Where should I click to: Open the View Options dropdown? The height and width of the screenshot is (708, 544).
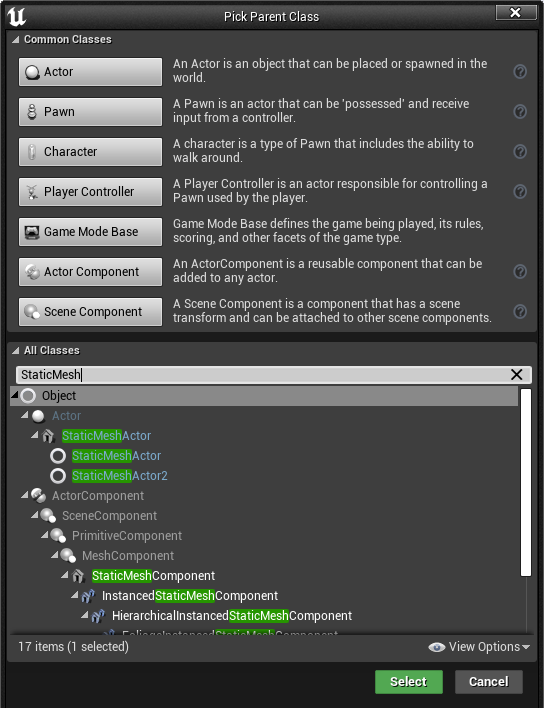[479, 647]
